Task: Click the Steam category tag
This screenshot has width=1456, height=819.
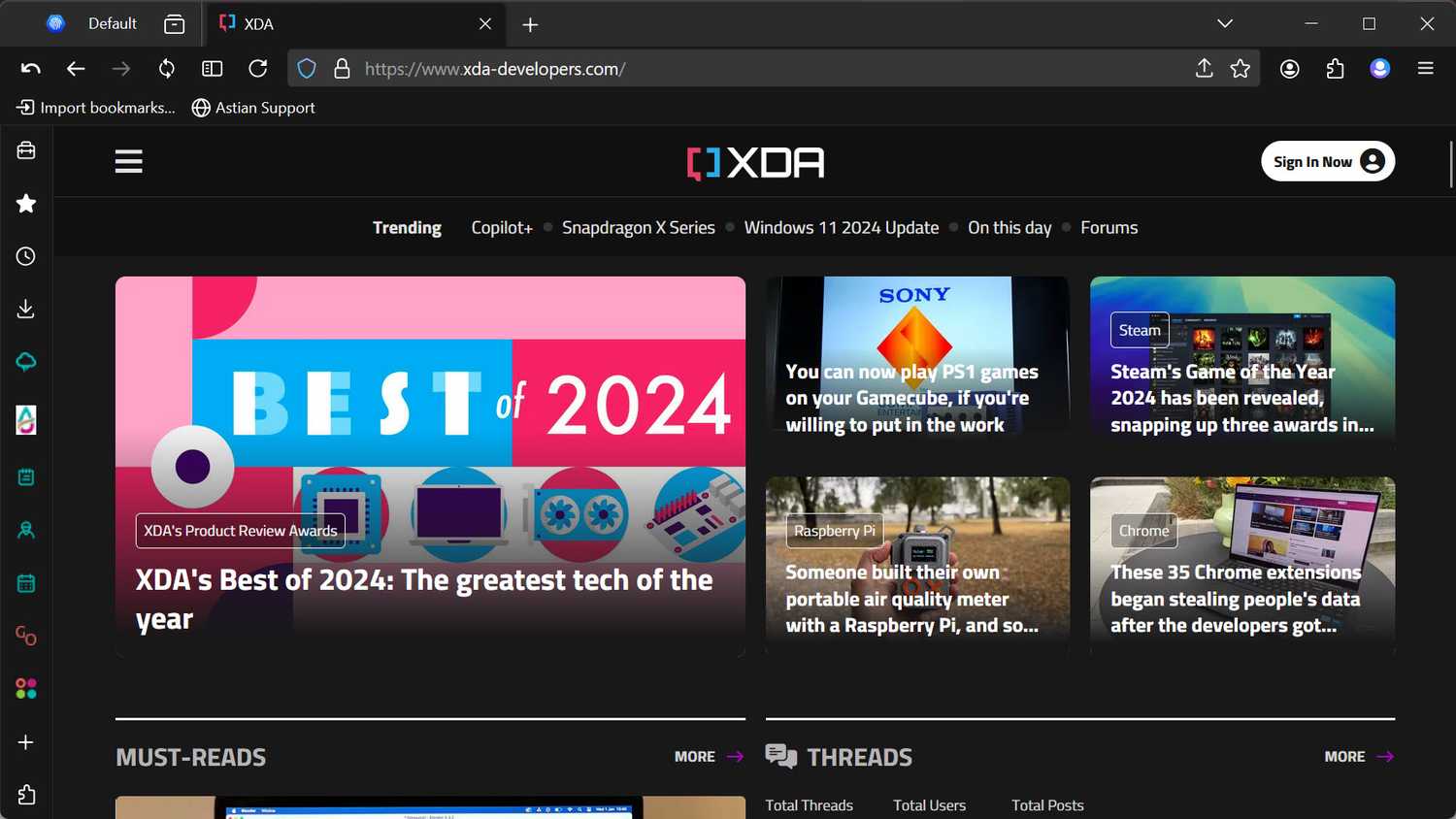Action: [x=1140, y=330]
